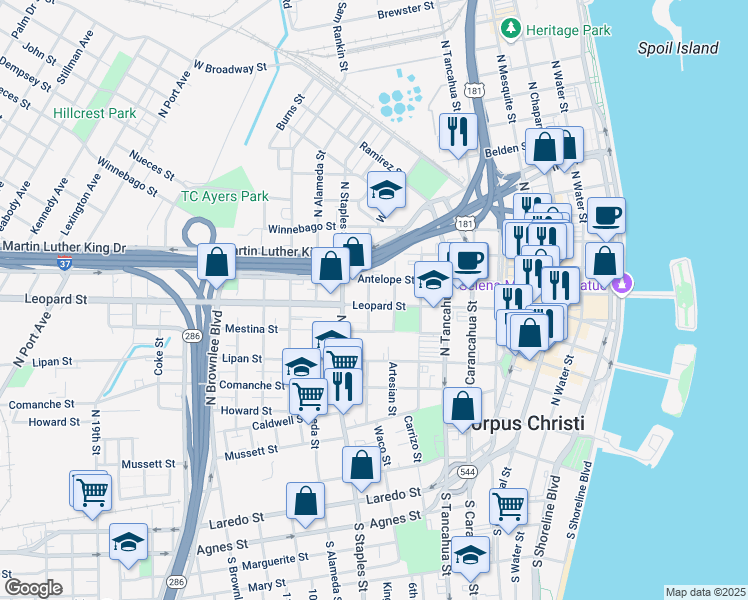Click the Google logo link
748x600 pixels.
tap(34, 588)
